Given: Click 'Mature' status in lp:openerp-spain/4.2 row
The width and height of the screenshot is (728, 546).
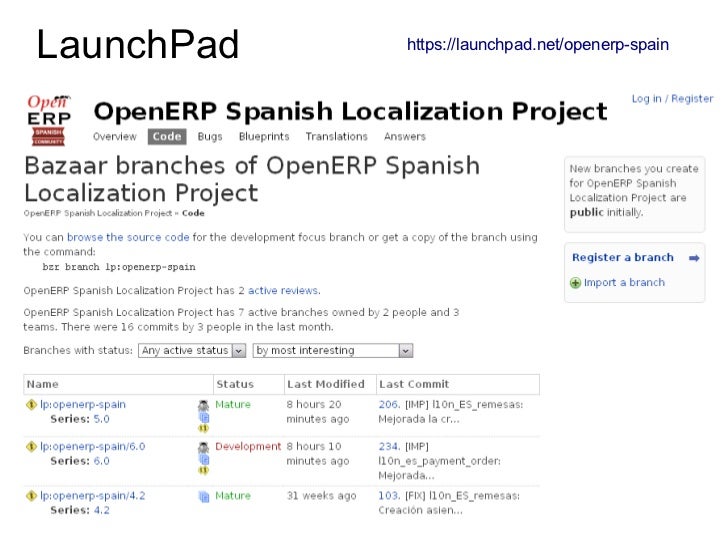Looking at the screenshot, I should (233, 496).
